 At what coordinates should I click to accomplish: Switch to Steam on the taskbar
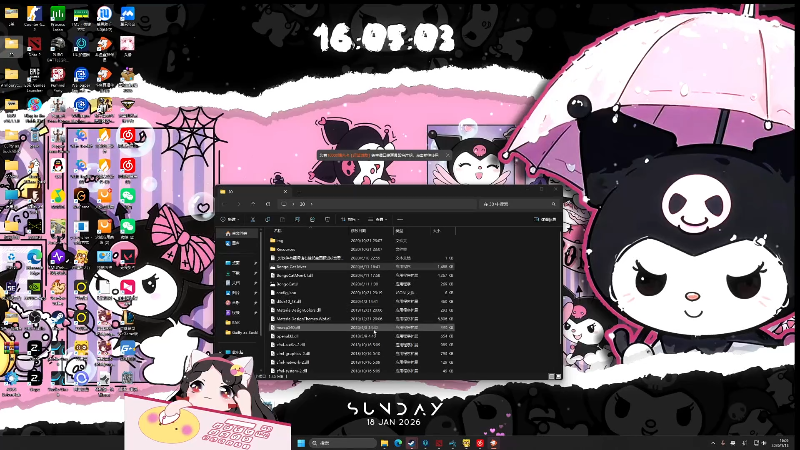pos(412,443)
